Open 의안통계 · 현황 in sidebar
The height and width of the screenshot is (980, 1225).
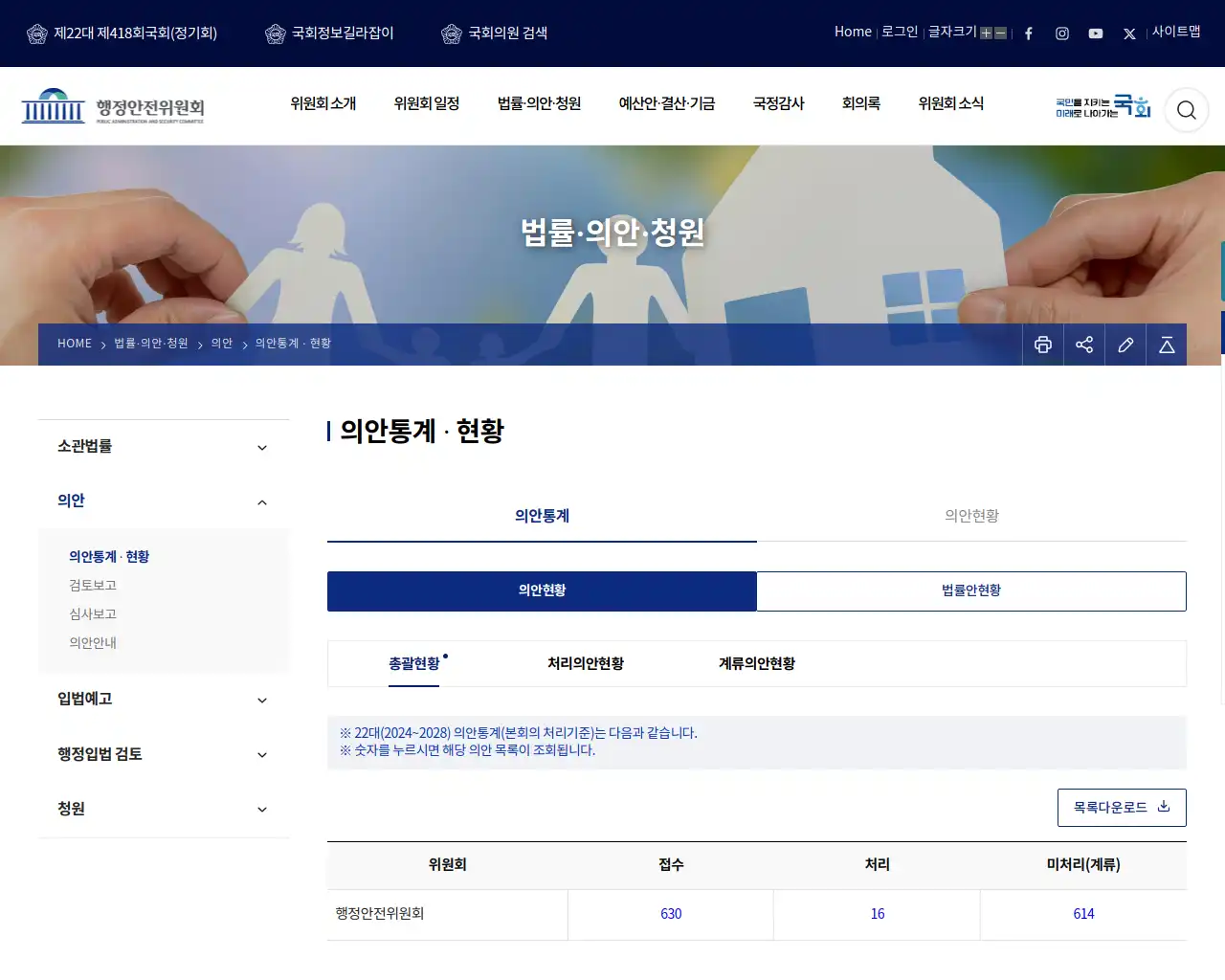coord(109,557)
